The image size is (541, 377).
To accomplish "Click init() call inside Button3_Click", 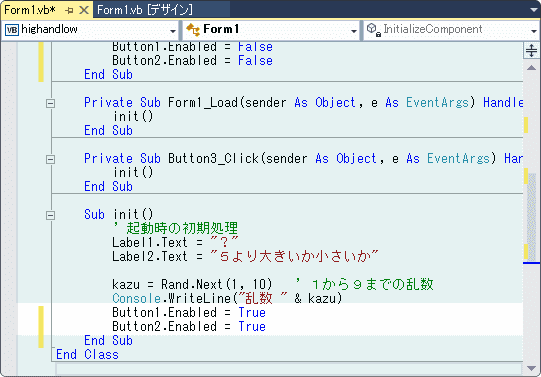I will point(133,172).
